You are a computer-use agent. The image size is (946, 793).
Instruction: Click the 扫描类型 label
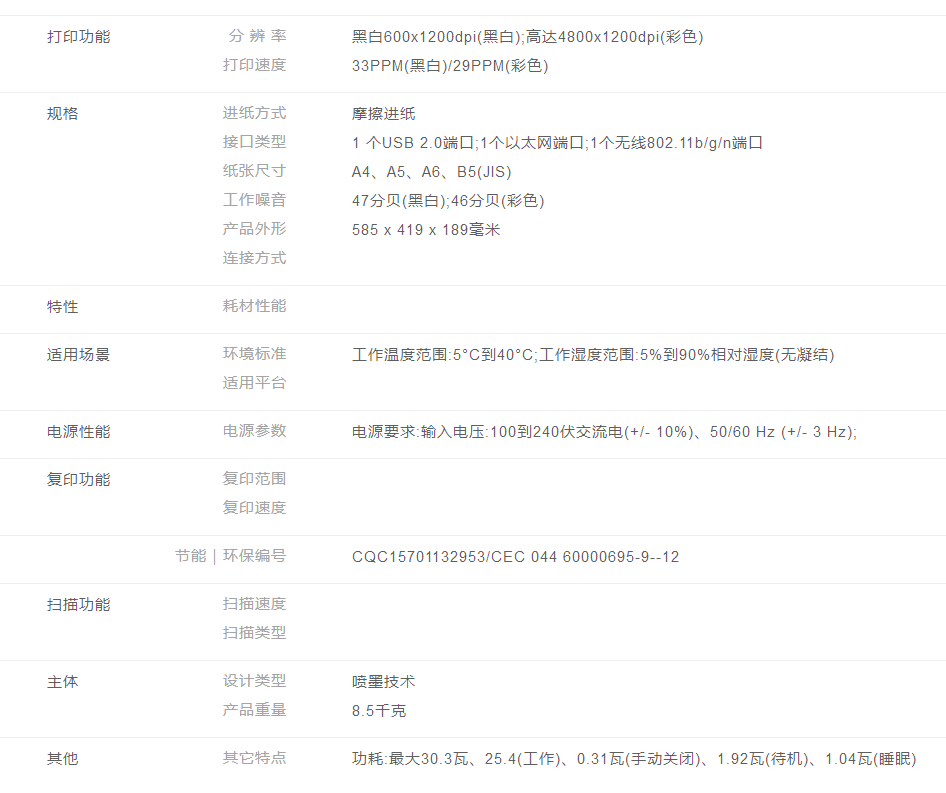pyautogui.click(x=254, y=632)
